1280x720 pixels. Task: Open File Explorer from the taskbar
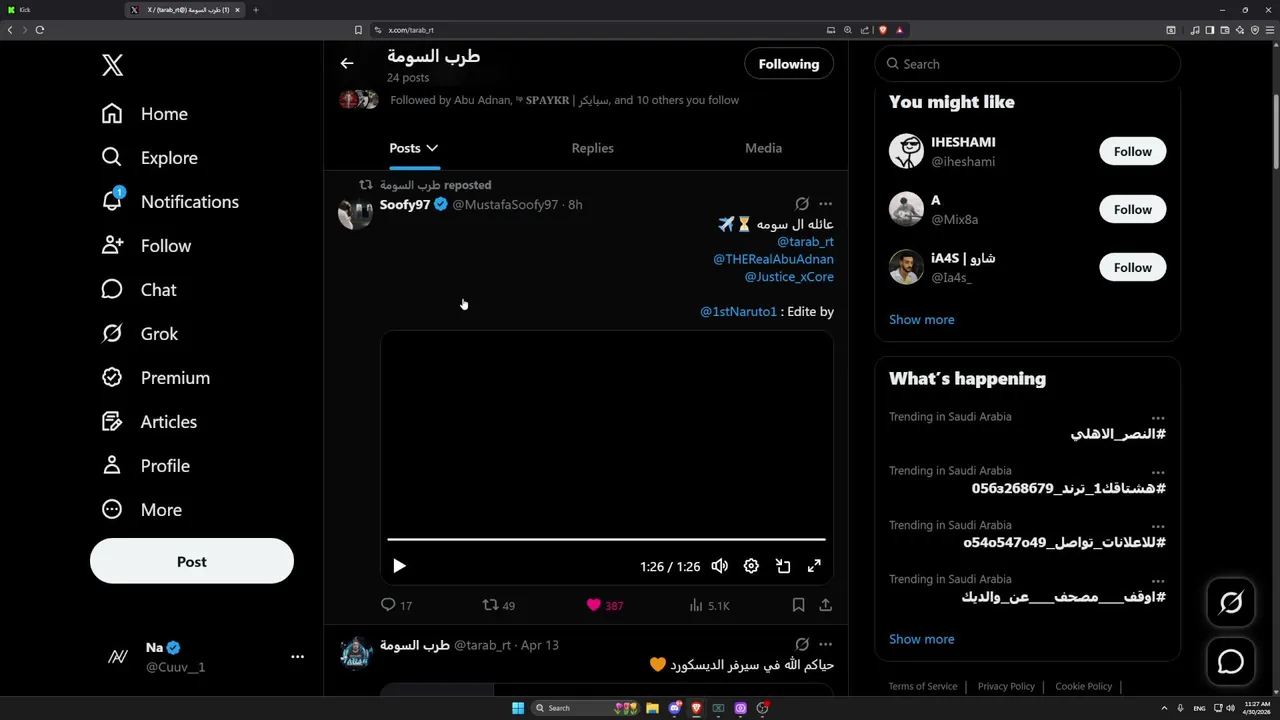pyautogui.click(x=652, y=708)
